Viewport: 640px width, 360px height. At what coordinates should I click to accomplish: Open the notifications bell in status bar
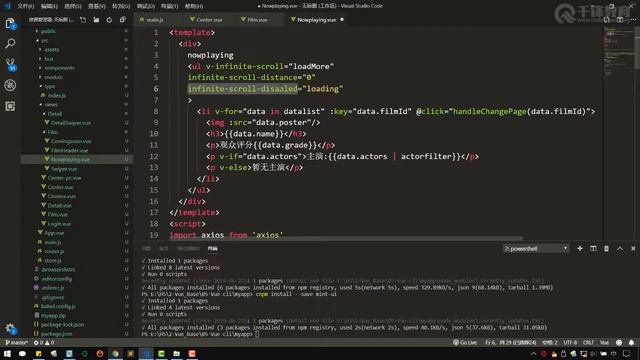coord(631,342)
